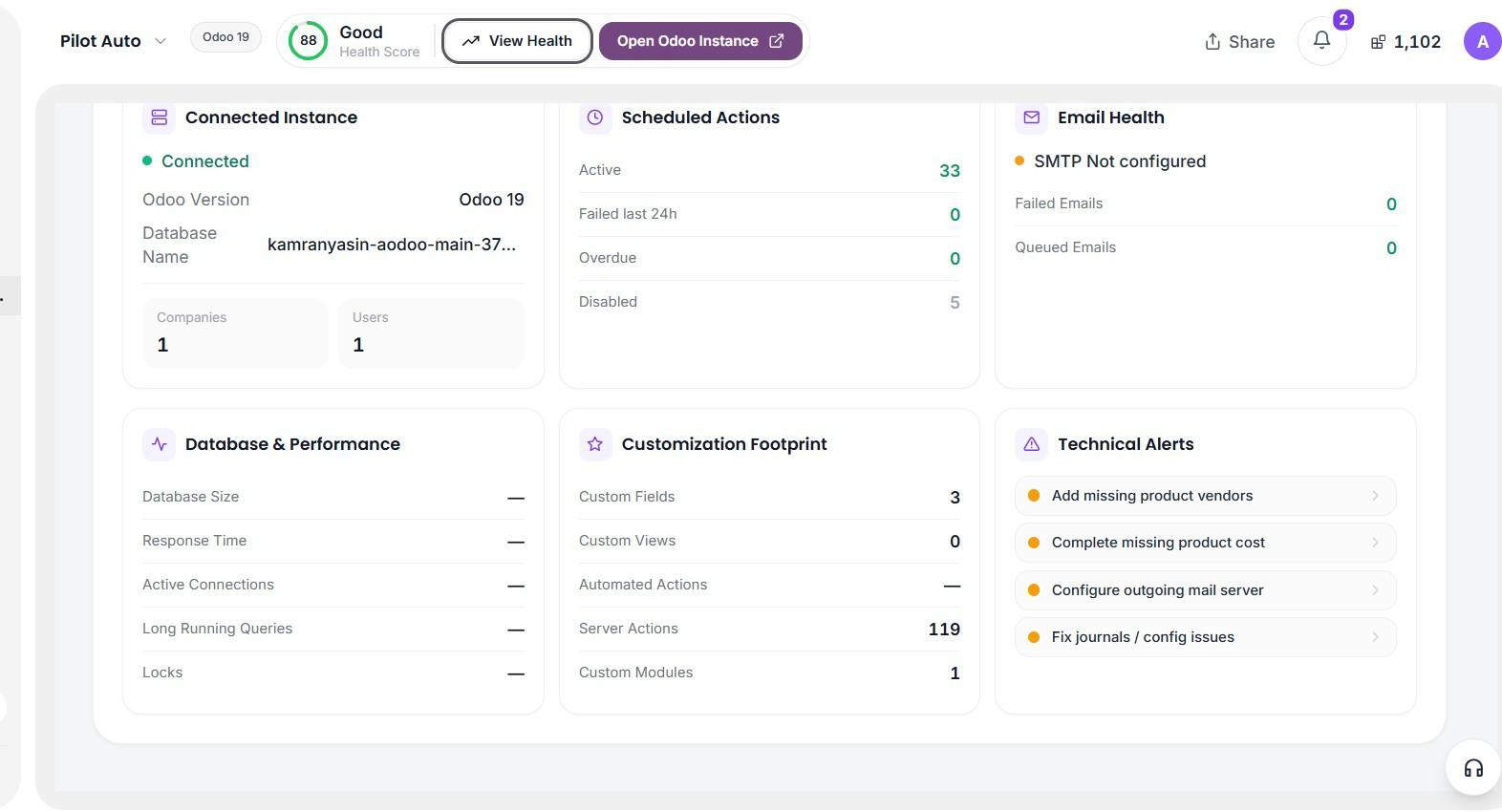Viewport: 1502px width, 812px height.
Task: Open the user avatar A menu
Action: (1482, 41)
